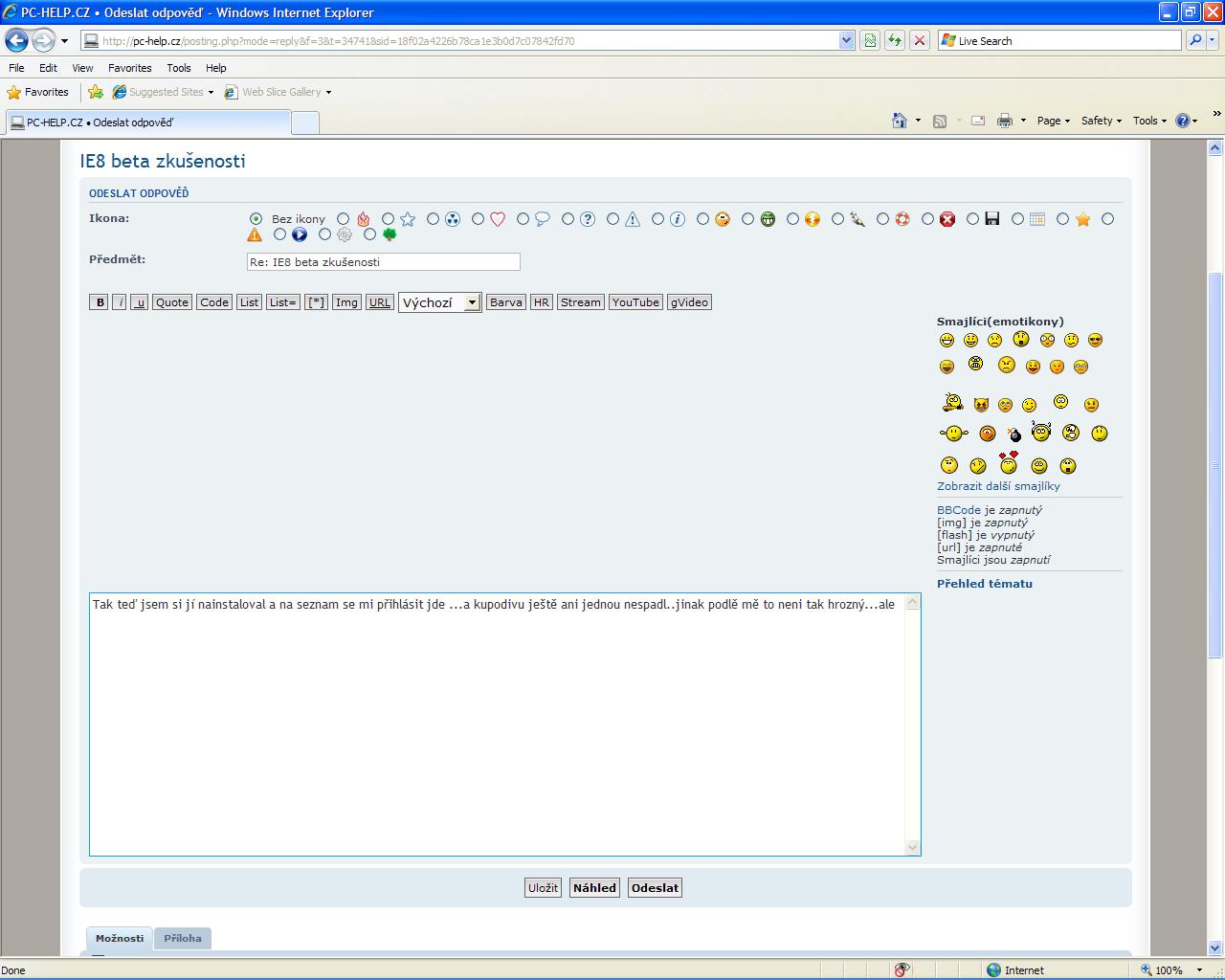Insert the smiley with red hearts
Image resolution: width=1225 pixels, height=980 pixels.
(1009, 463)
